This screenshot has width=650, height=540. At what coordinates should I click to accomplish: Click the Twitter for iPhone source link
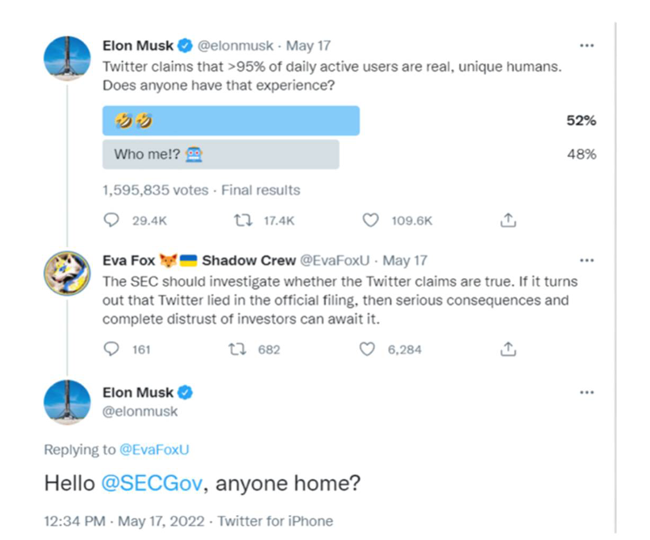click(x=277, y=521)
